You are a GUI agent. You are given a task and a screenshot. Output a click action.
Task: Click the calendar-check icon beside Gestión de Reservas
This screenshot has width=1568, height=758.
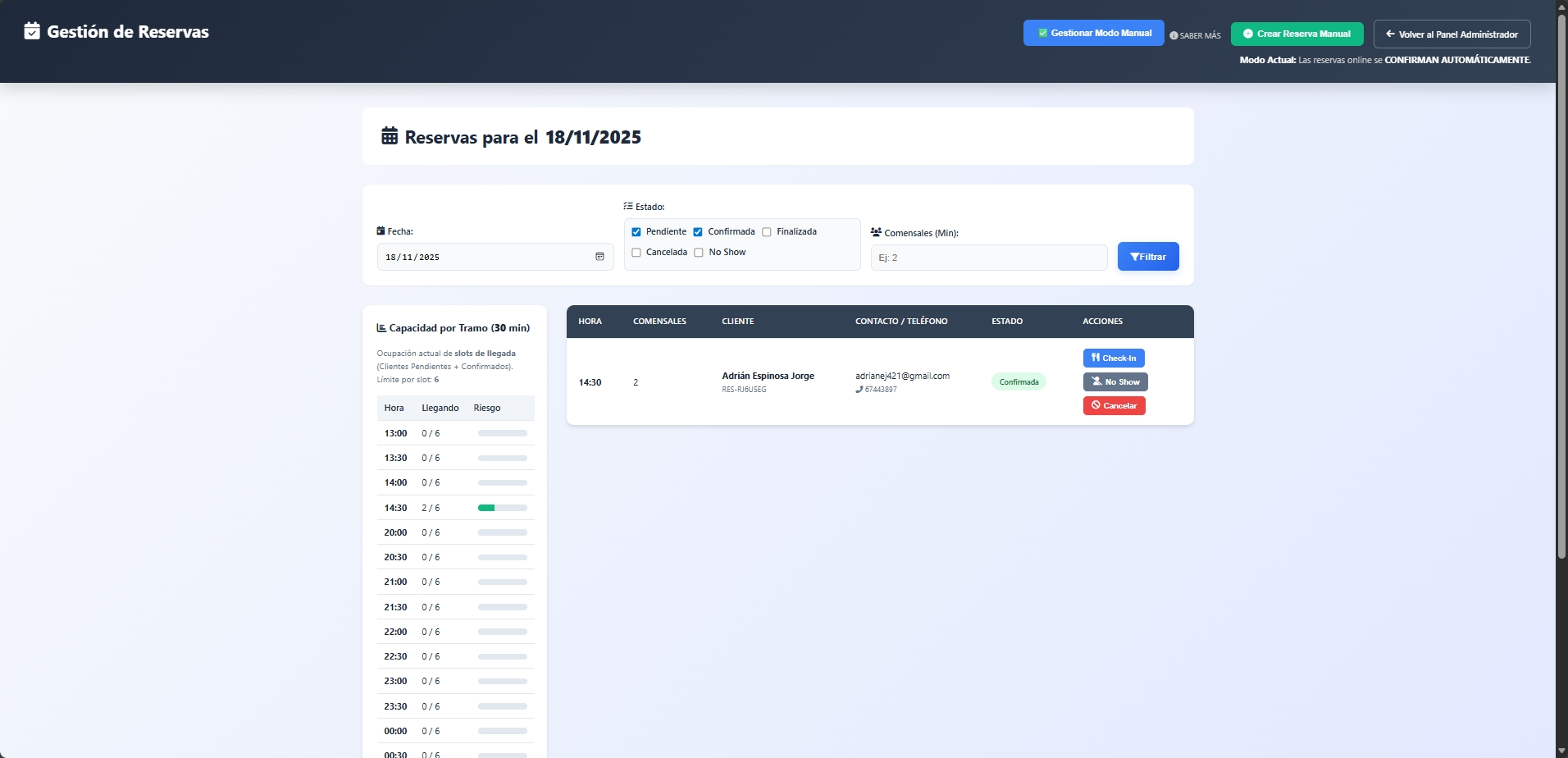[x=32, y=32]
